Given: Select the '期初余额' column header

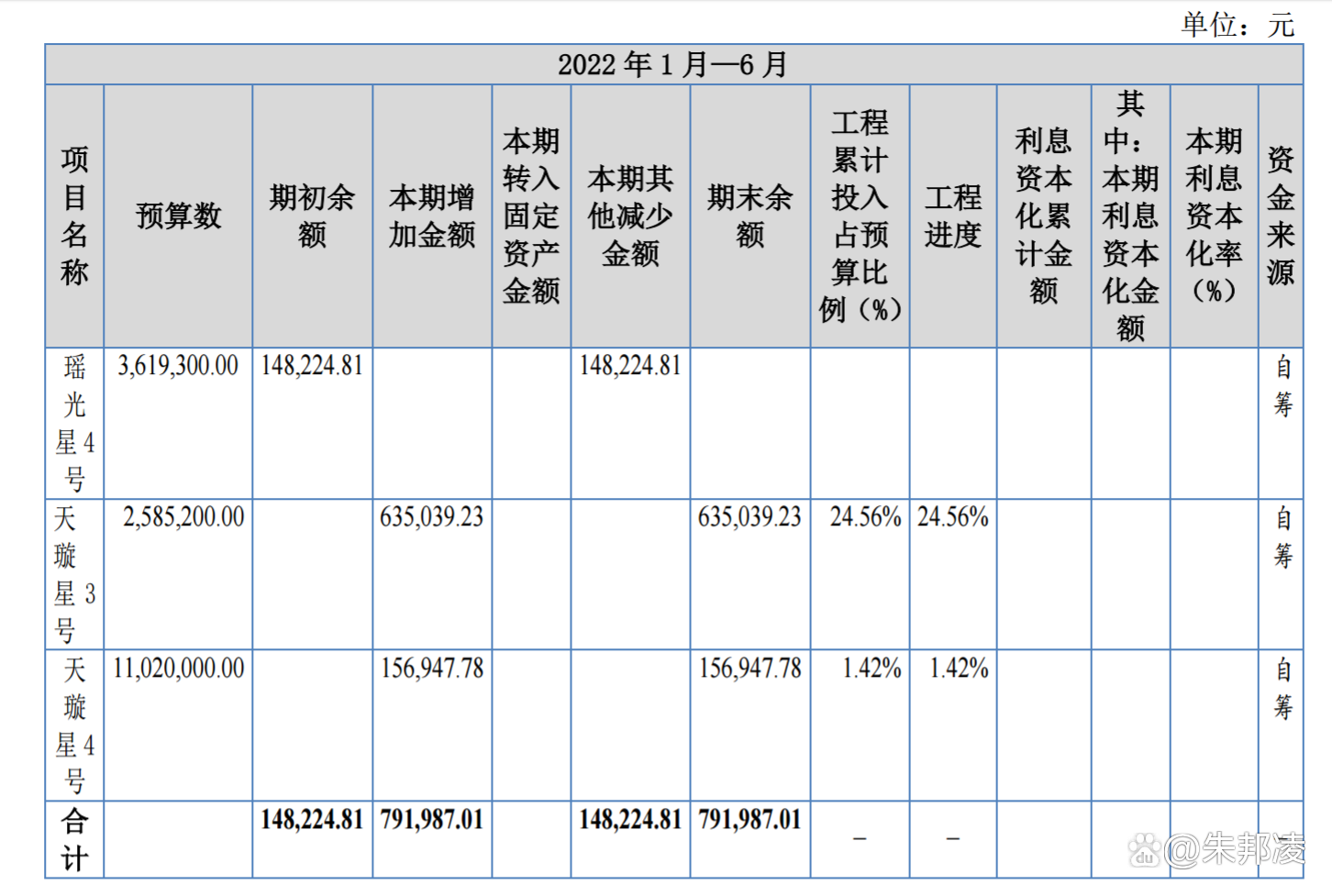Looking at the screenshot, I should coord(311,216).
